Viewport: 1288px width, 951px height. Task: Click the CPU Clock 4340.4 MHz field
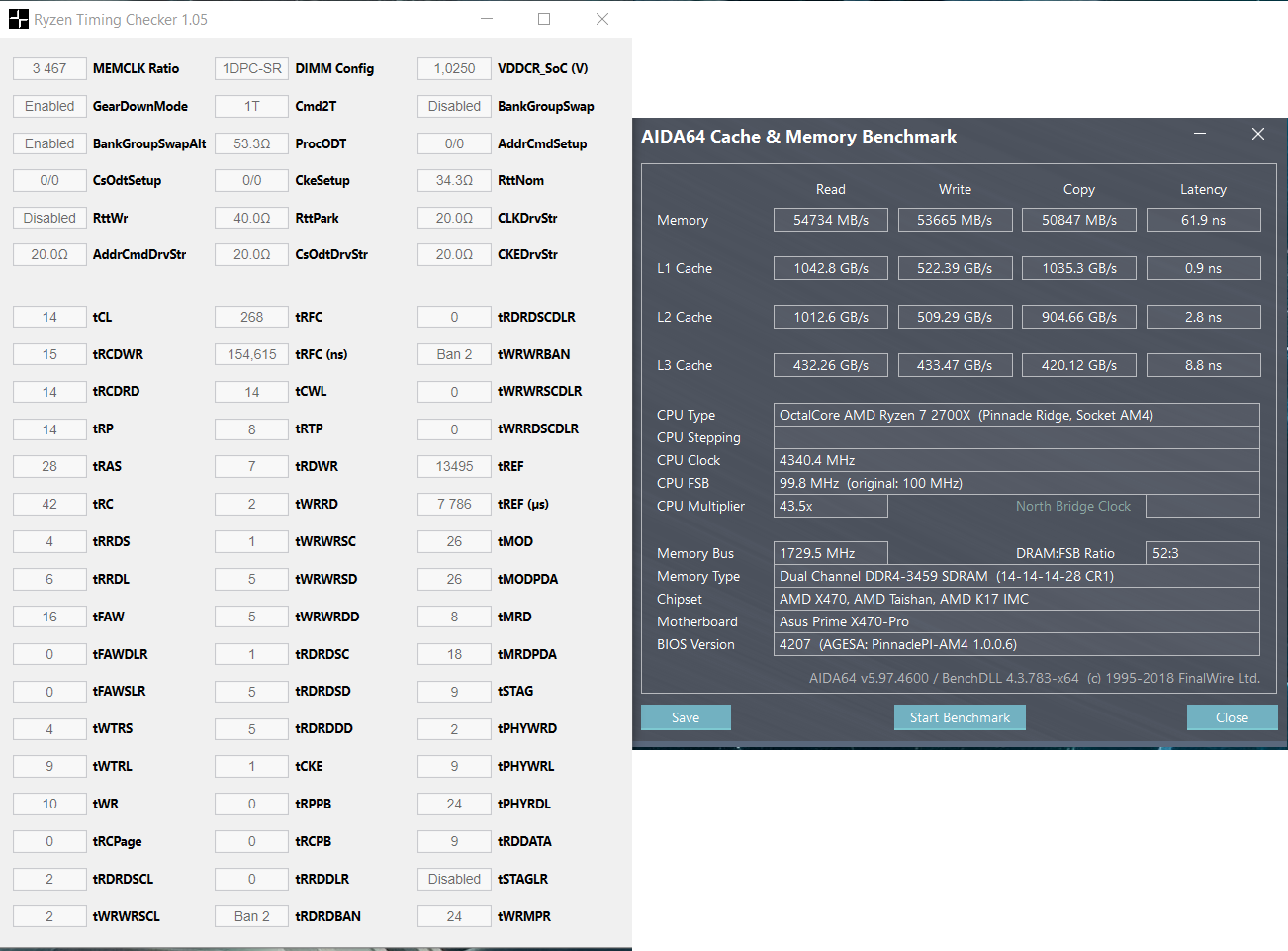coord(1016,460)
